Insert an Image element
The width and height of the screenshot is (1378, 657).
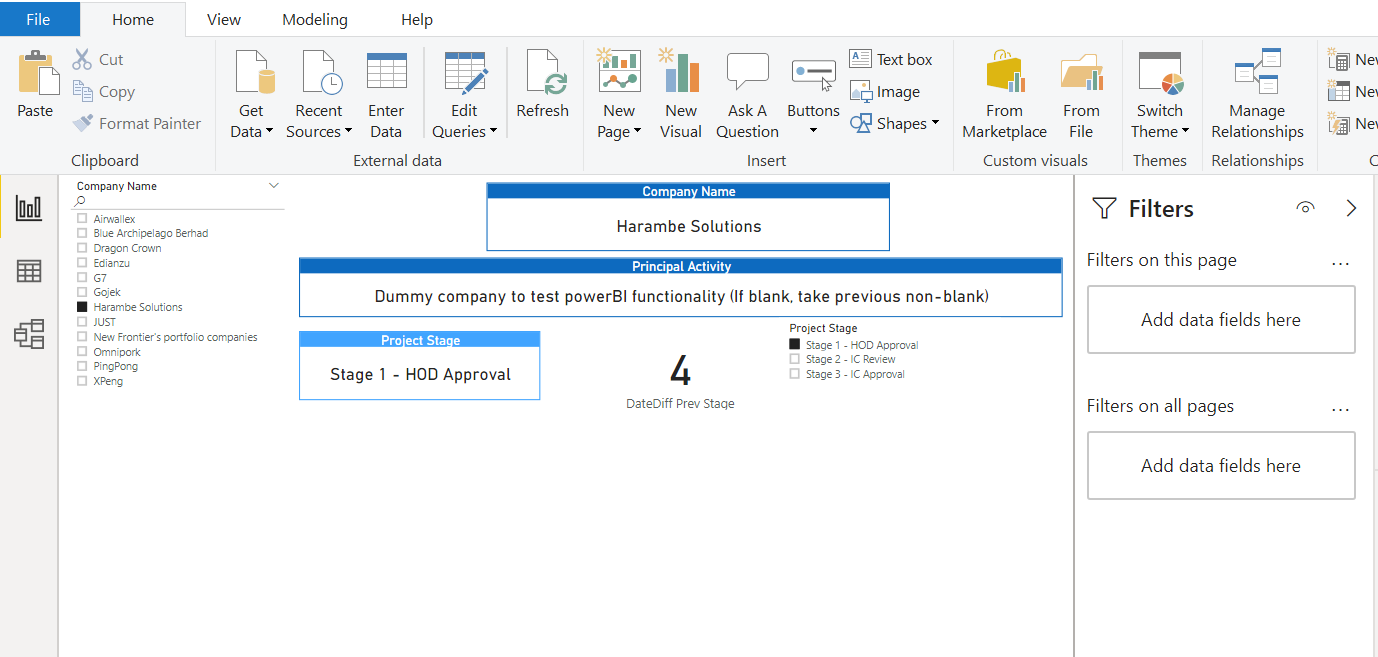coord(885,92)
